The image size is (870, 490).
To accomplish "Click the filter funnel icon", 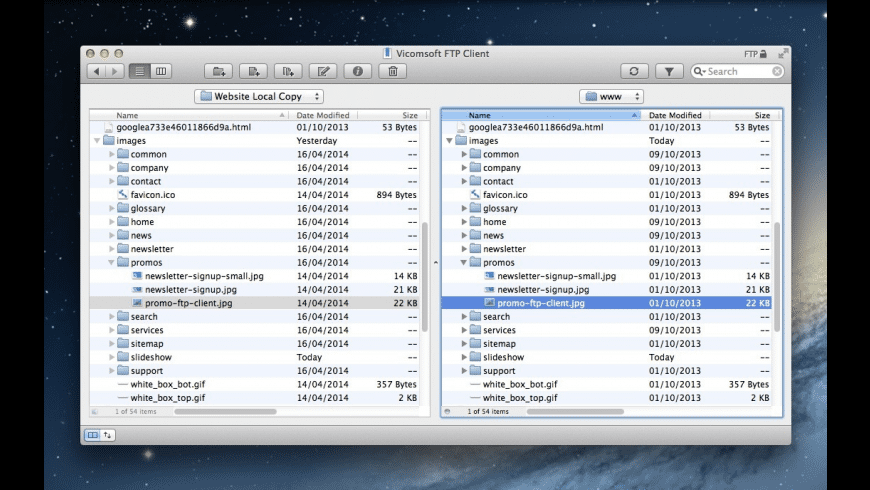I will coord(669,71).
